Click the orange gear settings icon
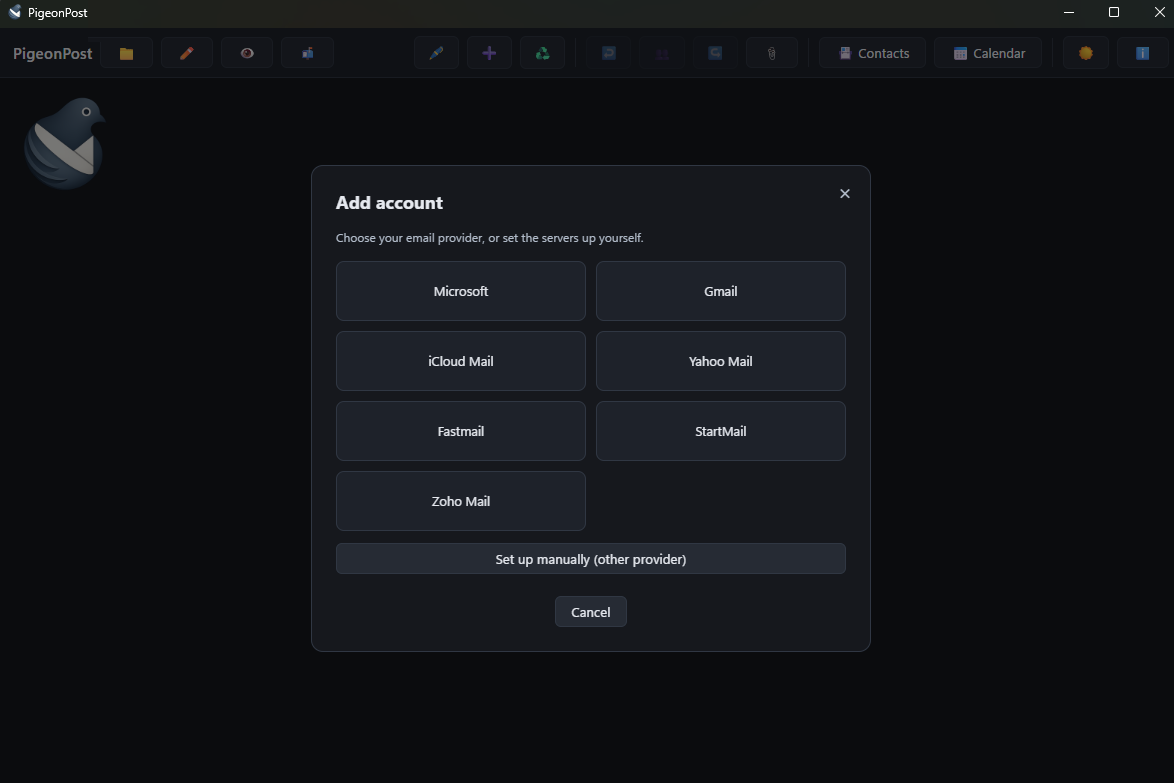1174x783 pixels. 1086,53
